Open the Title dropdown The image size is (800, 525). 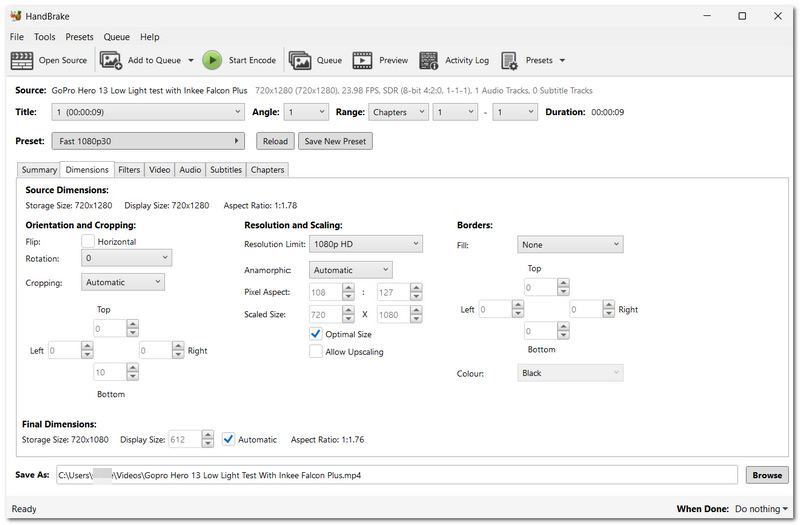(148, 112)
